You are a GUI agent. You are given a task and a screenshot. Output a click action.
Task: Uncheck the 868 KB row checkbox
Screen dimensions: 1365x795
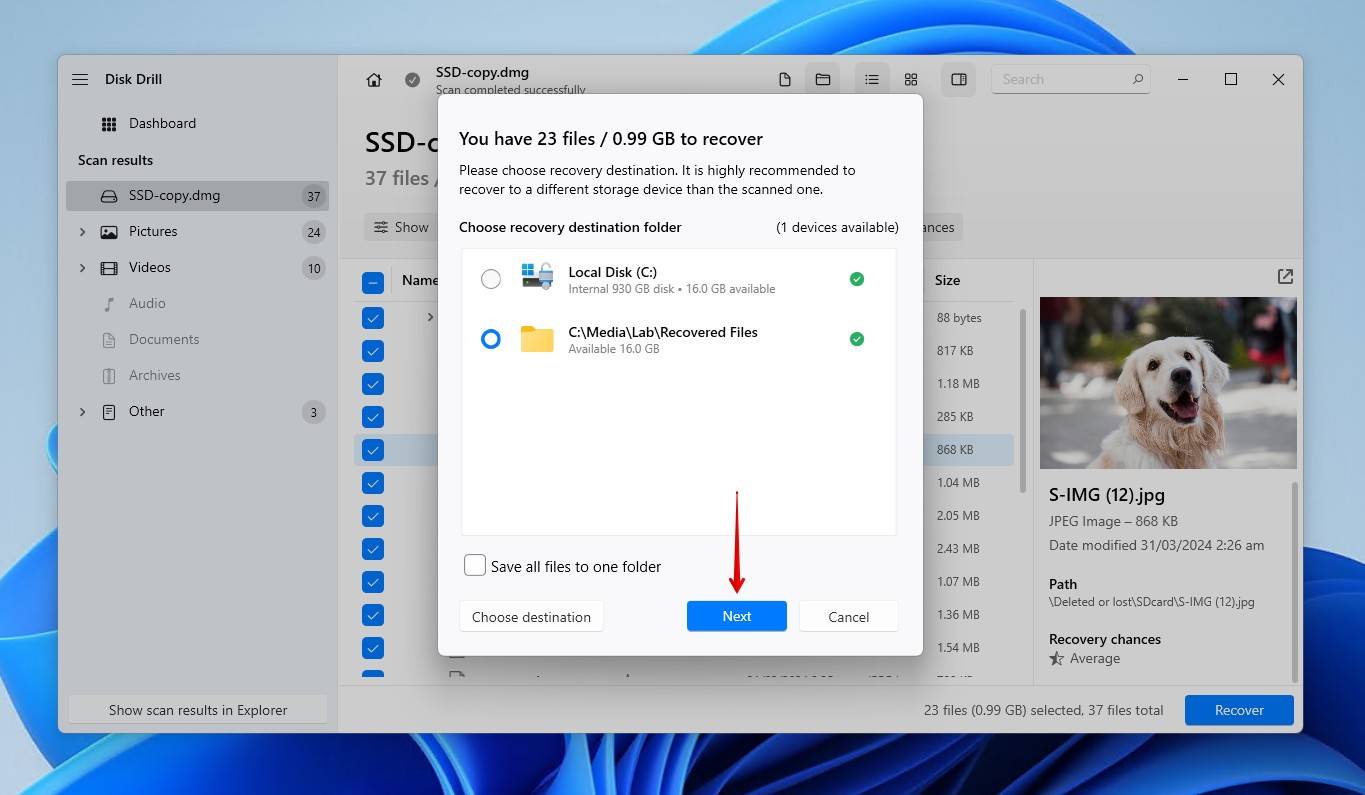[x=373, y=450]
